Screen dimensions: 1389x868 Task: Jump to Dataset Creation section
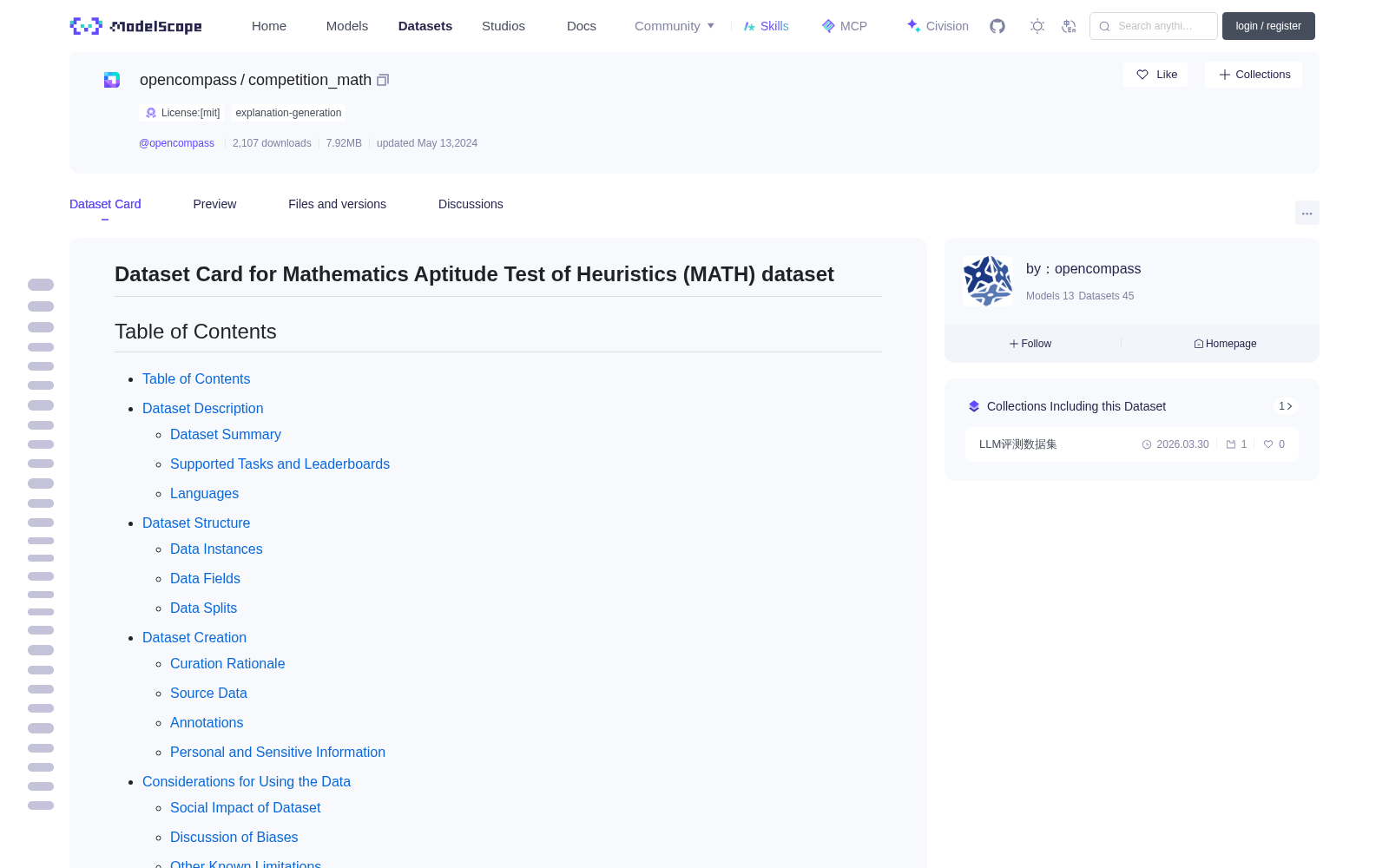point(194,638)
